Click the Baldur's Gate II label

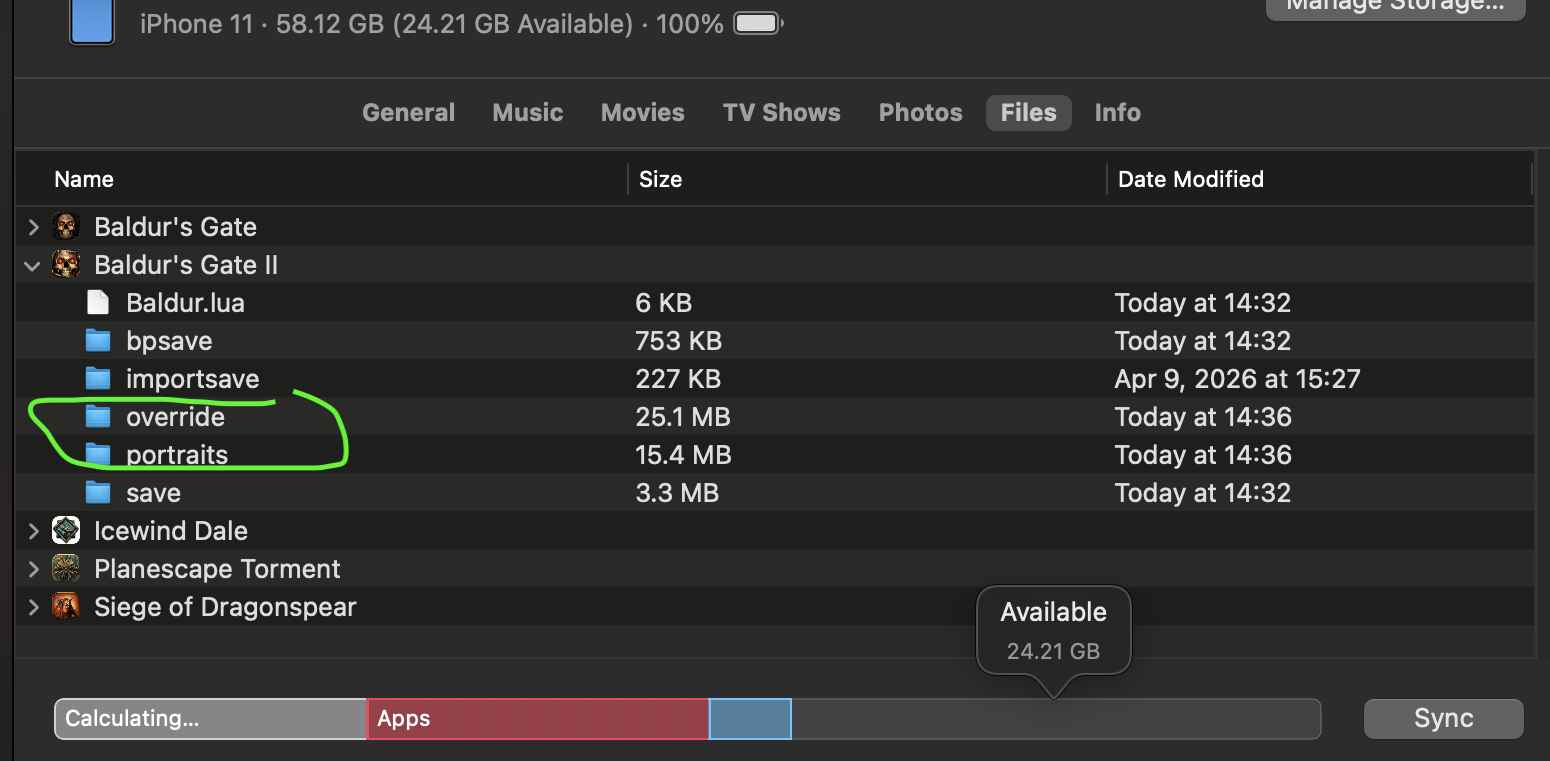186,265
